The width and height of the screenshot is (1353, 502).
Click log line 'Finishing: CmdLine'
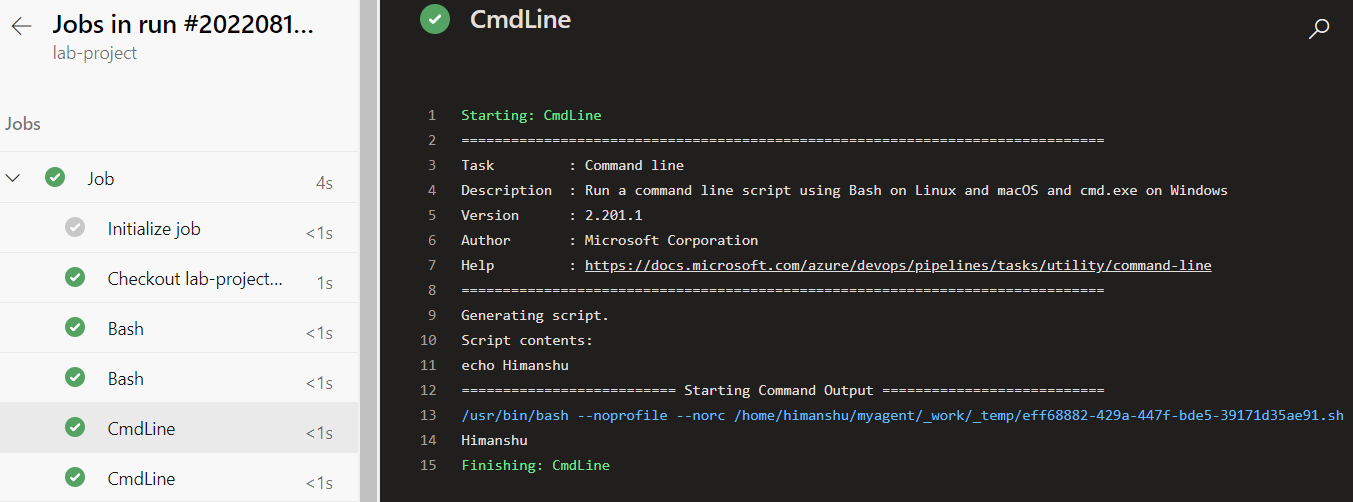pos(535,465)
